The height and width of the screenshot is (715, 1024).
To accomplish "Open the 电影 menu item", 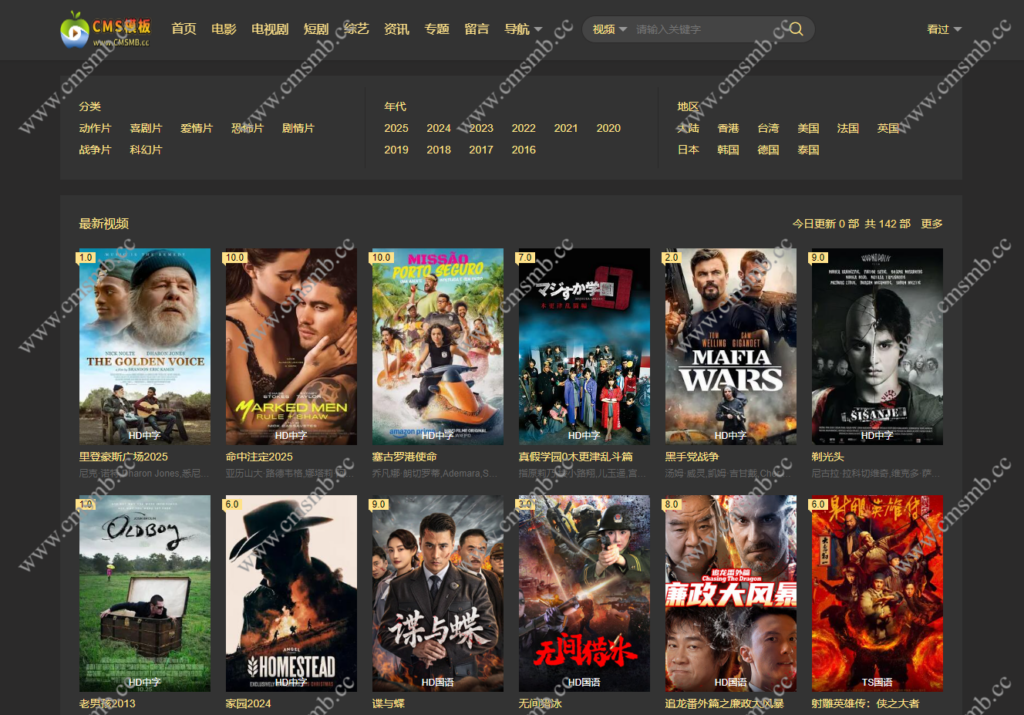I will [x=223, y=29].
